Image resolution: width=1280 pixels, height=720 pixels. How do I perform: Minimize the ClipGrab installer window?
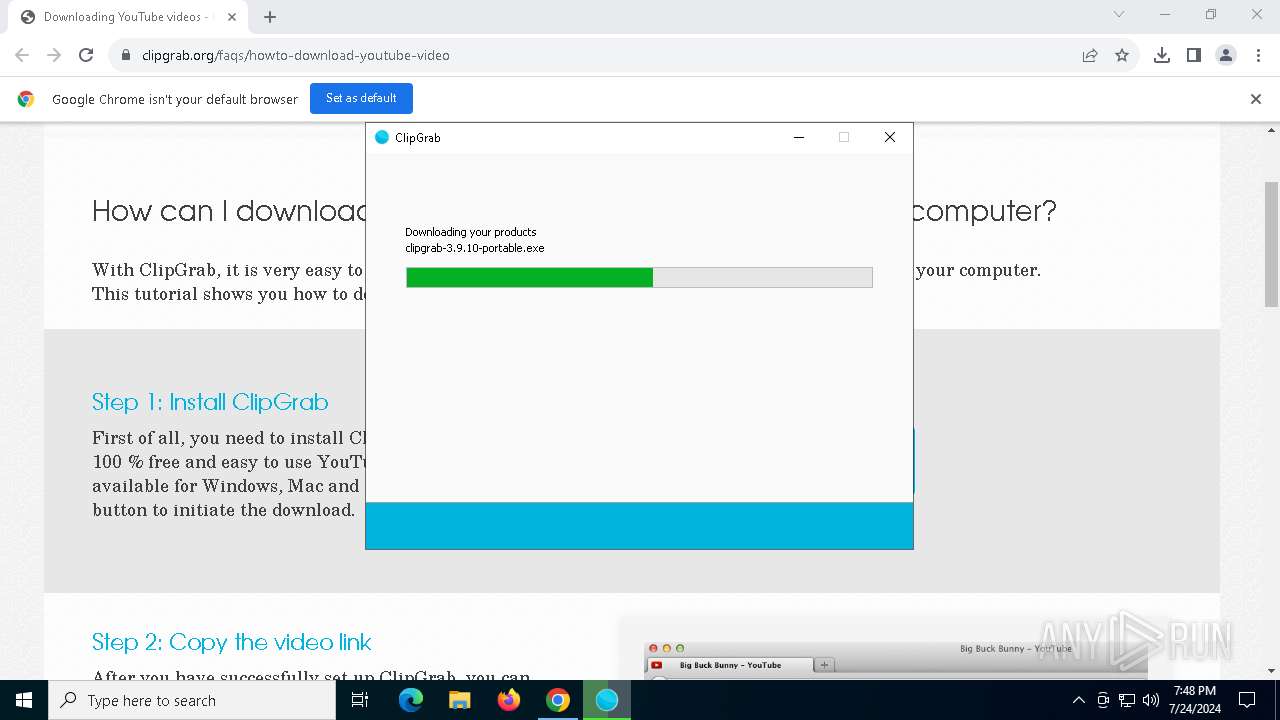point(799,137)
